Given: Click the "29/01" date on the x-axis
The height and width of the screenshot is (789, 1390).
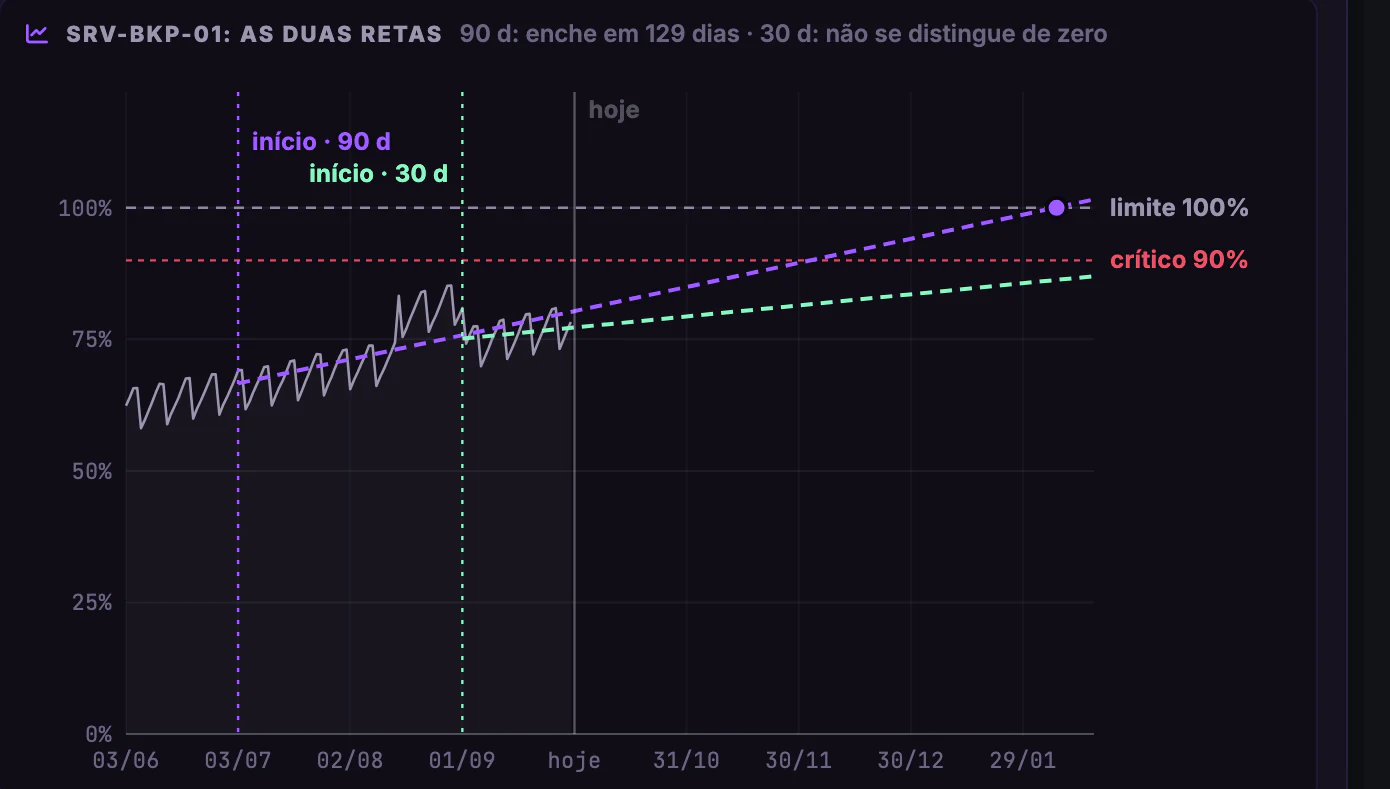Looking at the screenshot, I should 1023,761.
